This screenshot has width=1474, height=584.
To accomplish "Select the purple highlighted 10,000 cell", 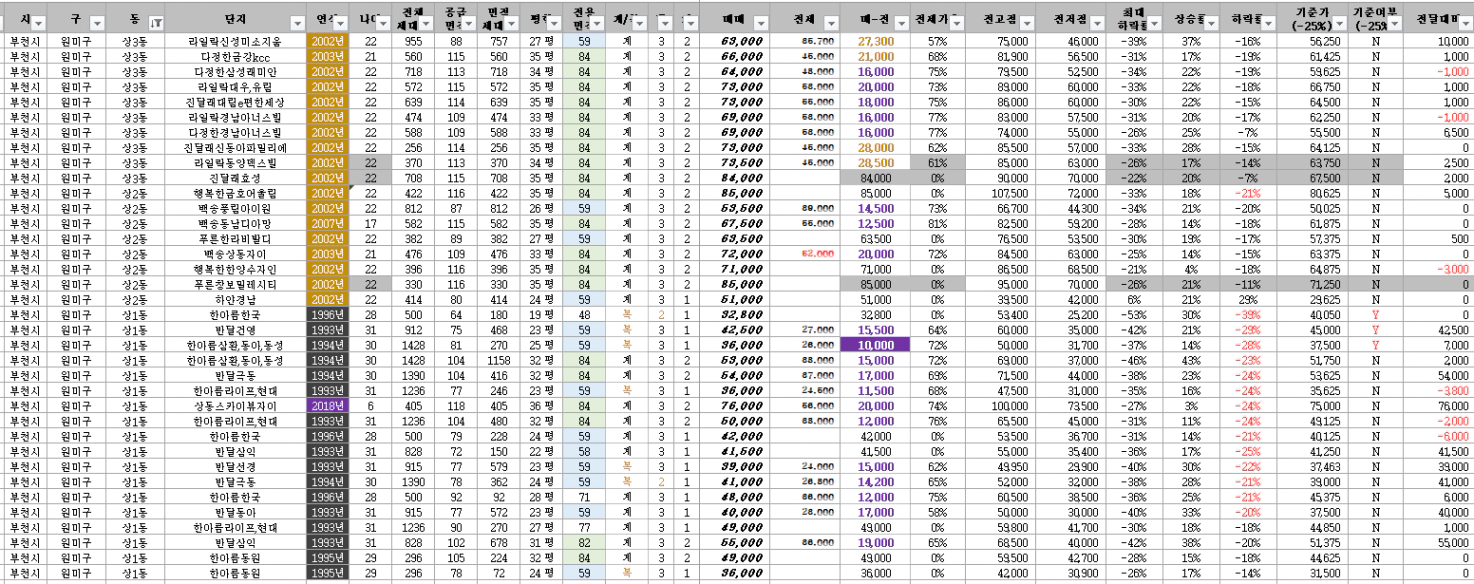I will [x=875, y=345].
